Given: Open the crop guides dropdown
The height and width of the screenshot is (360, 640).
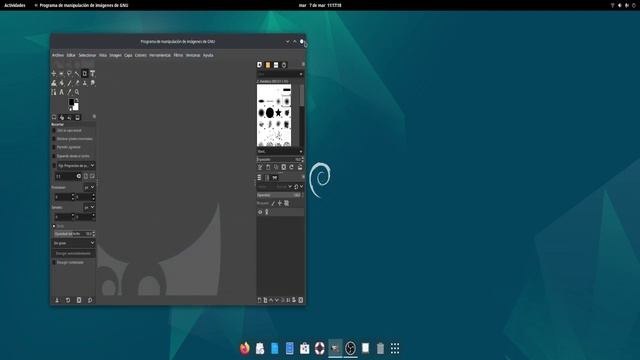Looking at the screenshot, I should point(73,243).
